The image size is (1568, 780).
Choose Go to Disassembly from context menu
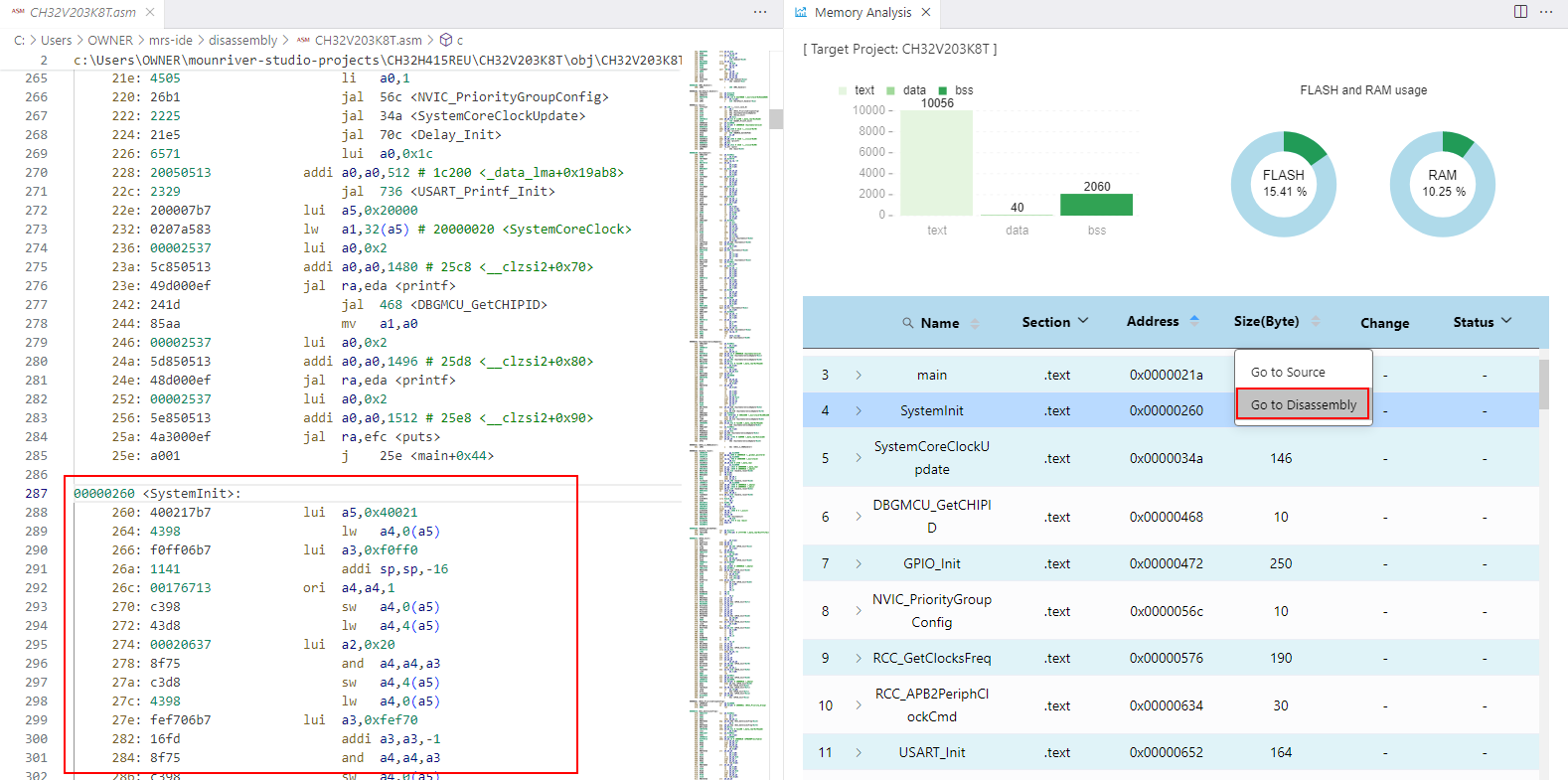[x=1303, y=404]
